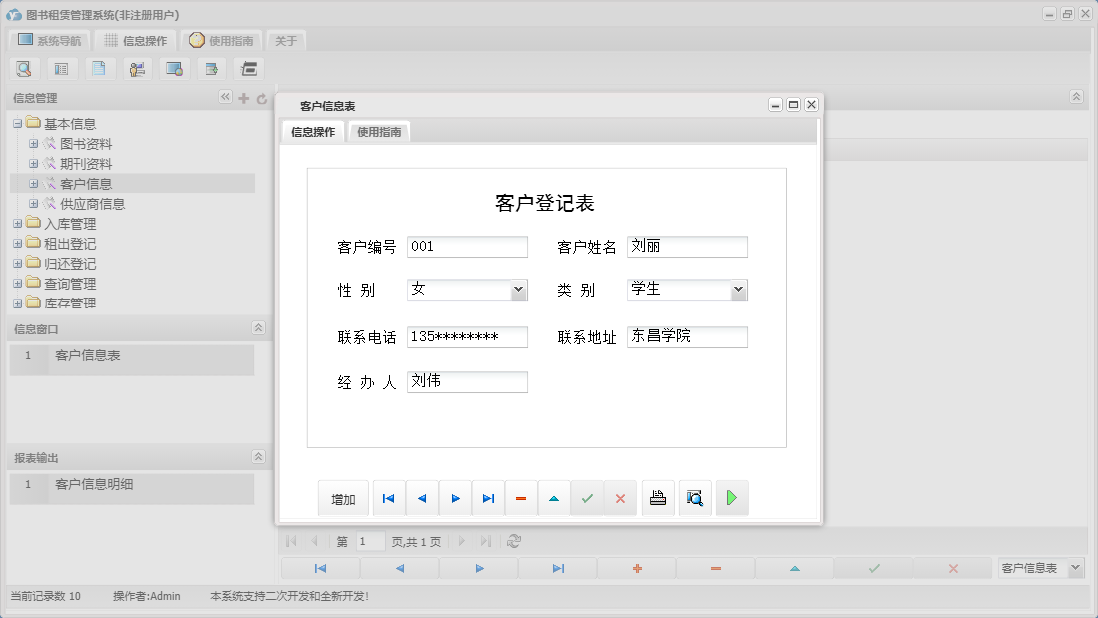Click the green checkmark to confirm record changes
Screen dimensions: 1098x618
pos(588,497)
